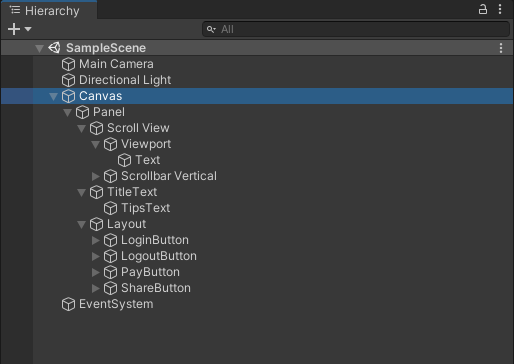Click the Unity logo icon beside SampleScene

(54, 48)
